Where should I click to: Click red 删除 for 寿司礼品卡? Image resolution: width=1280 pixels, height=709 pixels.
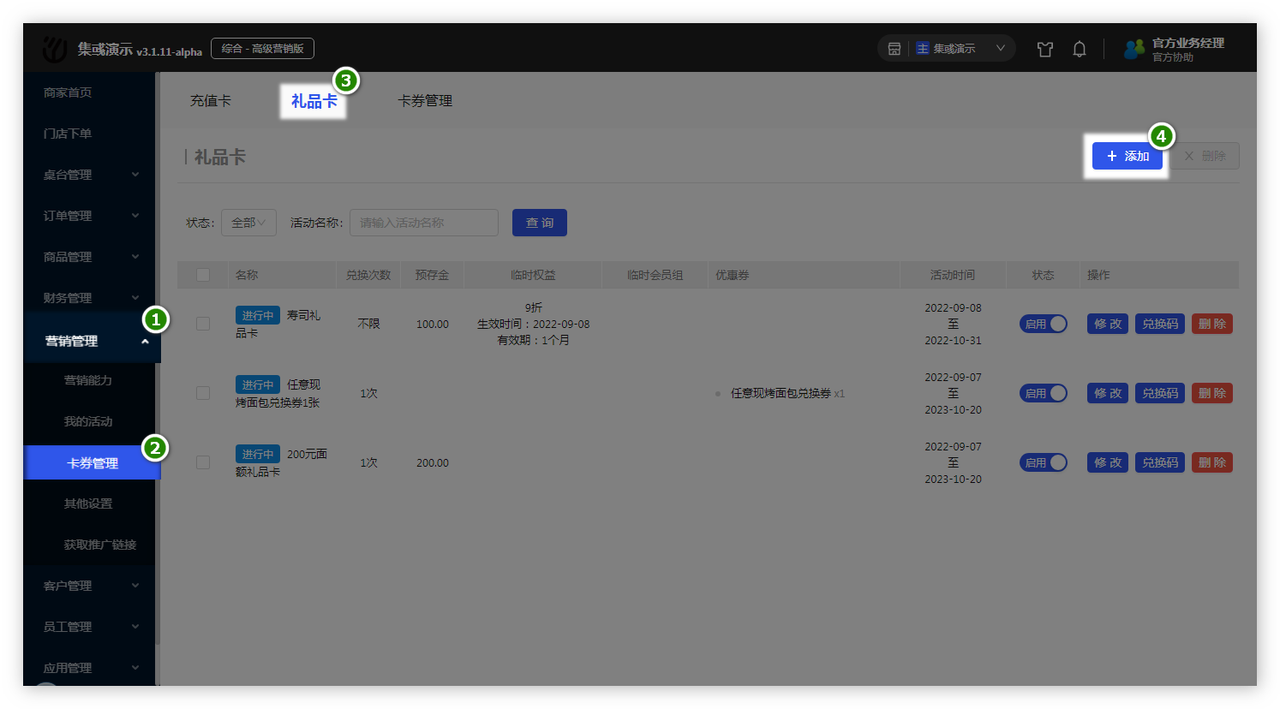pos(1212,324)
